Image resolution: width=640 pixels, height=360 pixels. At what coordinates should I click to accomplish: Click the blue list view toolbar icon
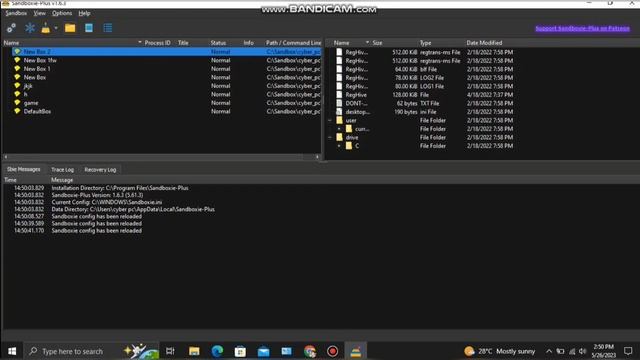pos(108,28)
